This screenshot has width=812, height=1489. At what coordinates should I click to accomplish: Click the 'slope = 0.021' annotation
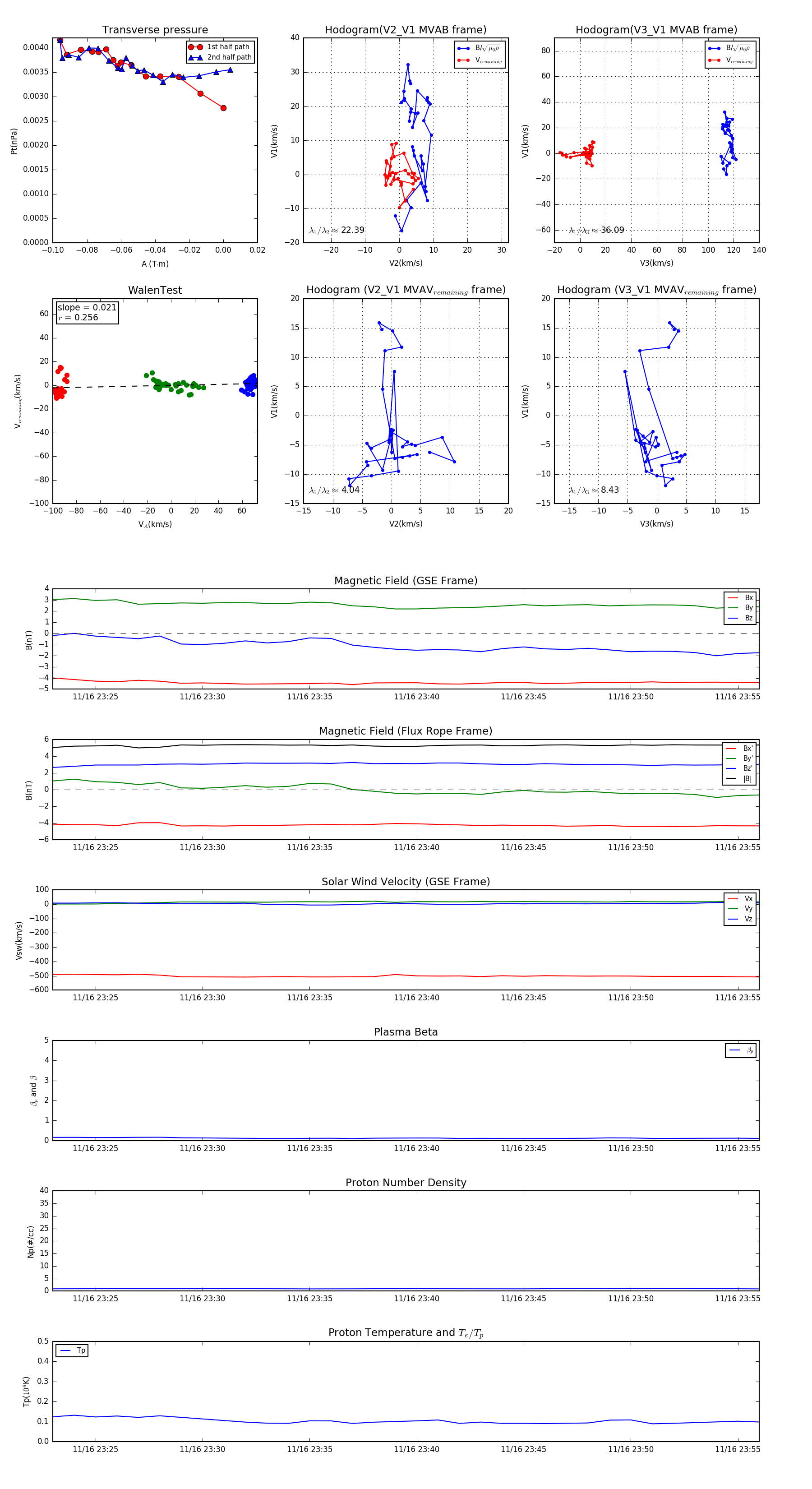pyautogui.click(x=87, y=308)
